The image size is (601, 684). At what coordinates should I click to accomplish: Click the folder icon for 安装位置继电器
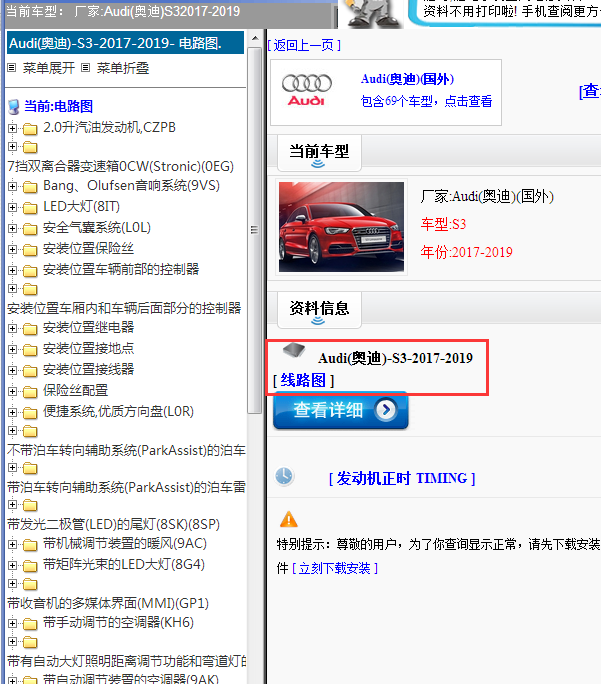coord(30,328)
